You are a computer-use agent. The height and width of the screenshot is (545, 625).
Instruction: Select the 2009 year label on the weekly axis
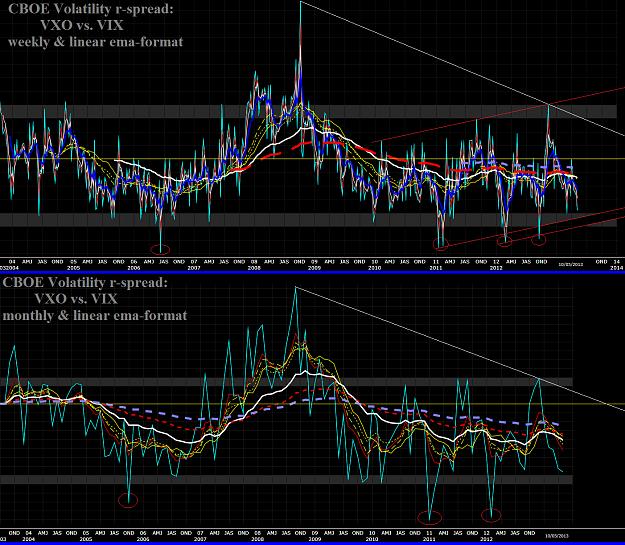tap(314, 268)
